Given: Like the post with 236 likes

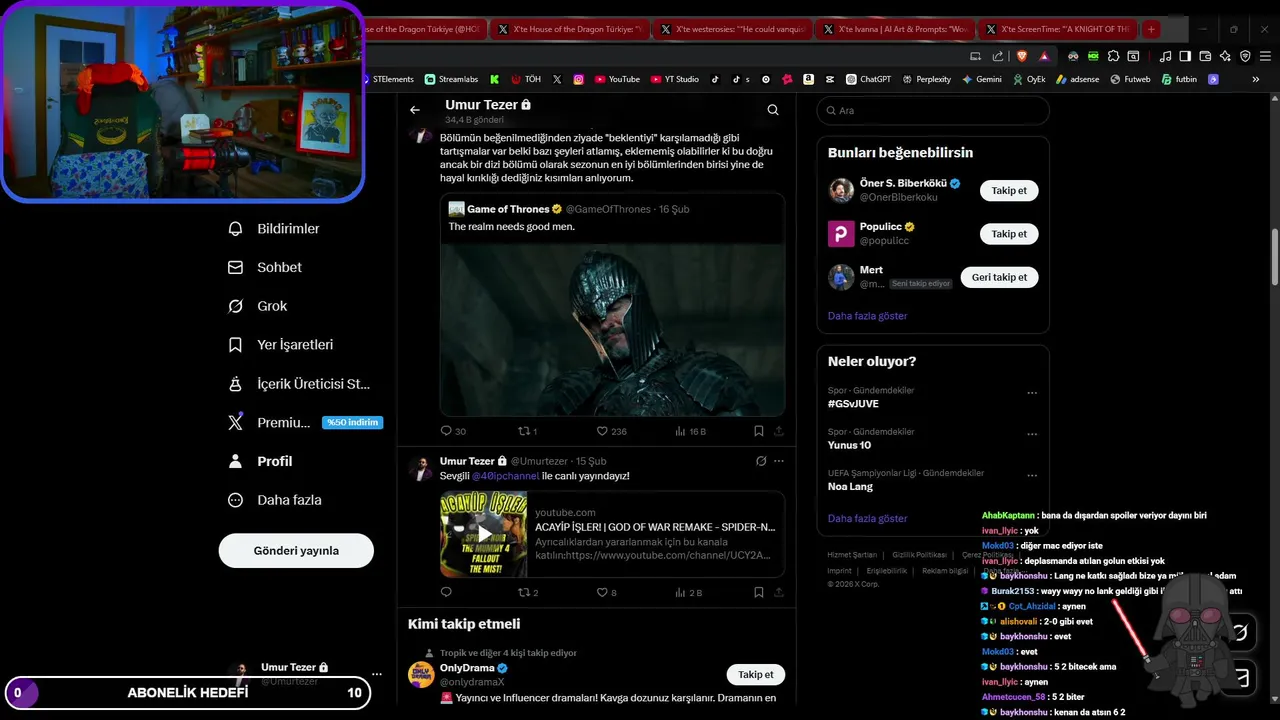Looking at the screenshot, I should [x=611, y=431].
